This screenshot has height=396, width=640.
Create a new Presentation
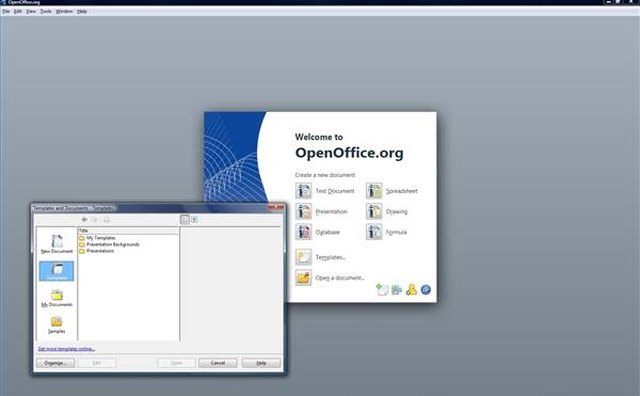(321, 211)
